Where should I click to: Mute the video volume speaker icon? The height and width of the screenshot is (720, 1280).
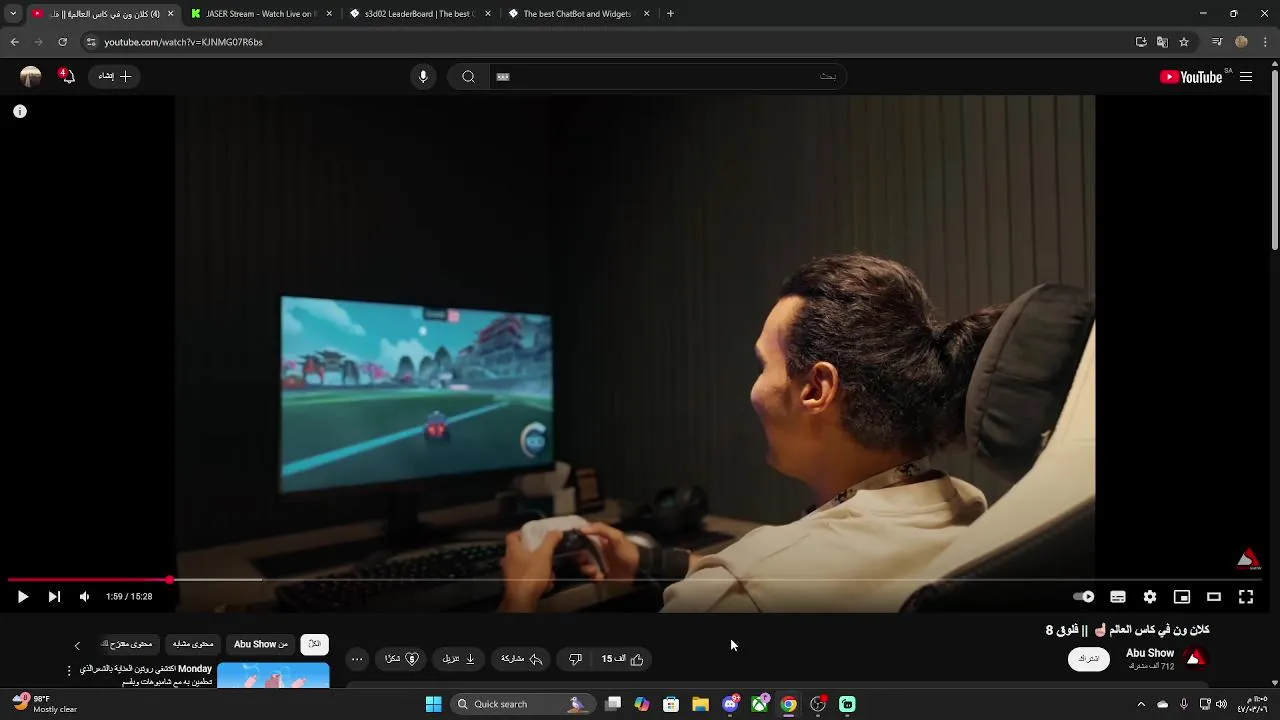(84, 597)
